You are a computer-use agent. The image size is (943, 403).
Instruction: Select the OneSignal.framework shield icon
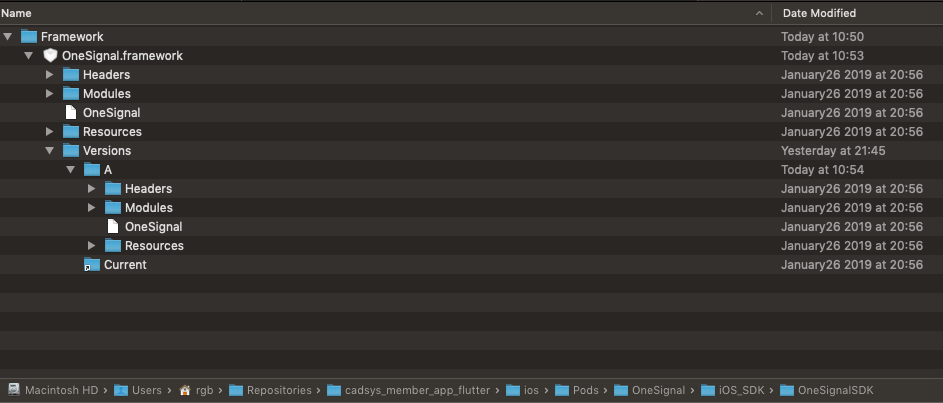pyautogui.click(x=51, y=56)
